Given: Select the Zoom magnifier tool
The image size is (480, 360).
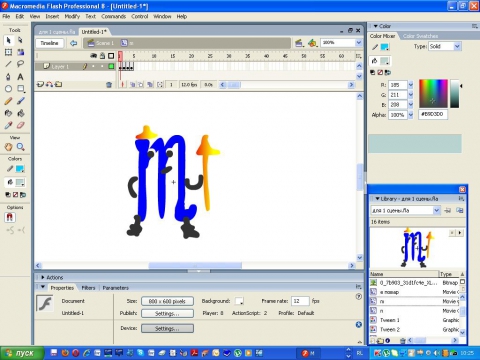Looking at the screenshot, I should (x=20, y=147).
